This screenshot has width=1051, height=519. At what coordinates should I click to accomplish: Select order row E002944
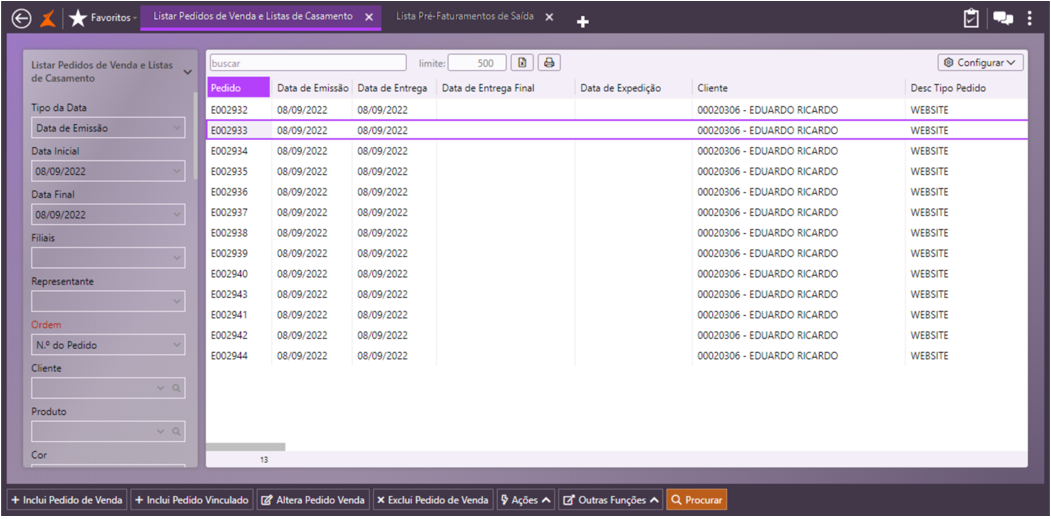(x=617, y=355)
